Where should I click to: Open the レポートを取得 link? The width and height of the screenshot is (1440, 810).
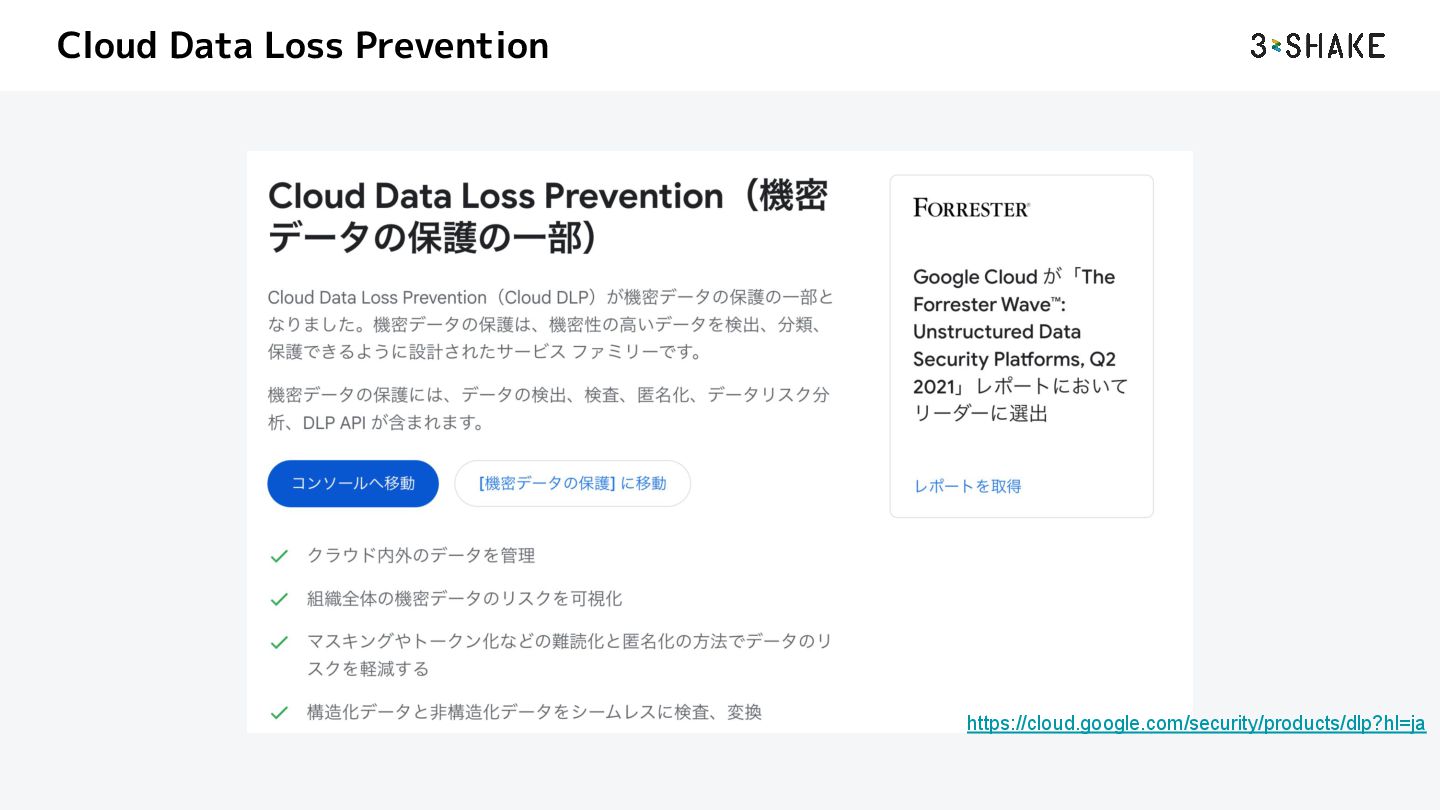point(967,486)
